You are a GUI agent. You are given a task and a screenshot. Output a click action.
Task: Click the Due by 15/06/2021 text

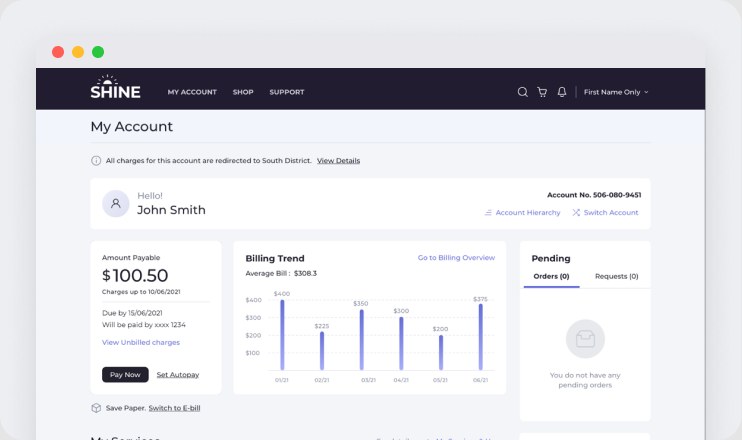point(132,313)
